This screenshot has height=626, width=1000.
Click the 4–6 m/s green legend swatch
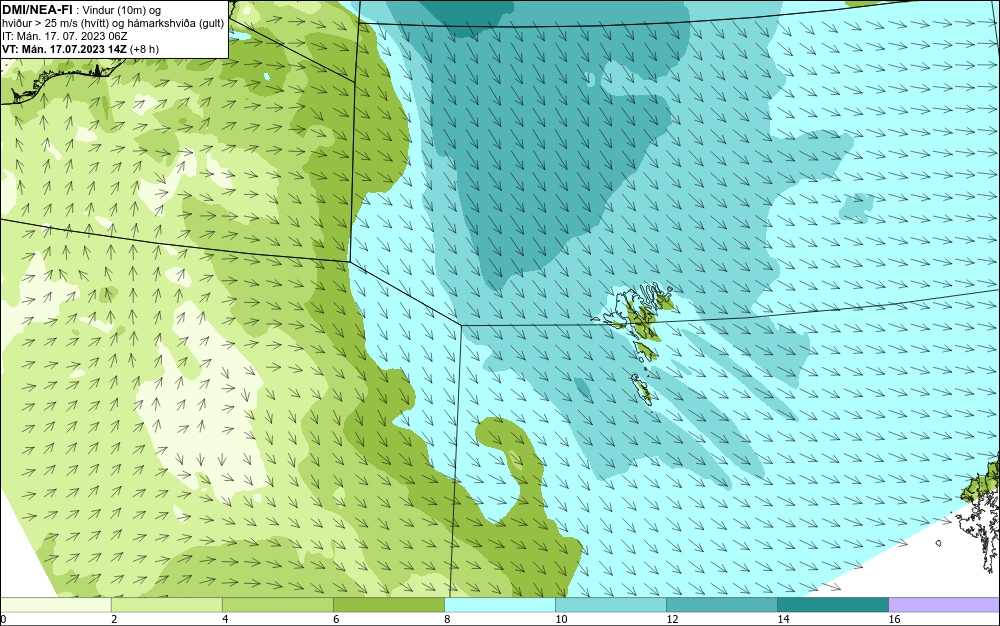(x=277, y=604)
